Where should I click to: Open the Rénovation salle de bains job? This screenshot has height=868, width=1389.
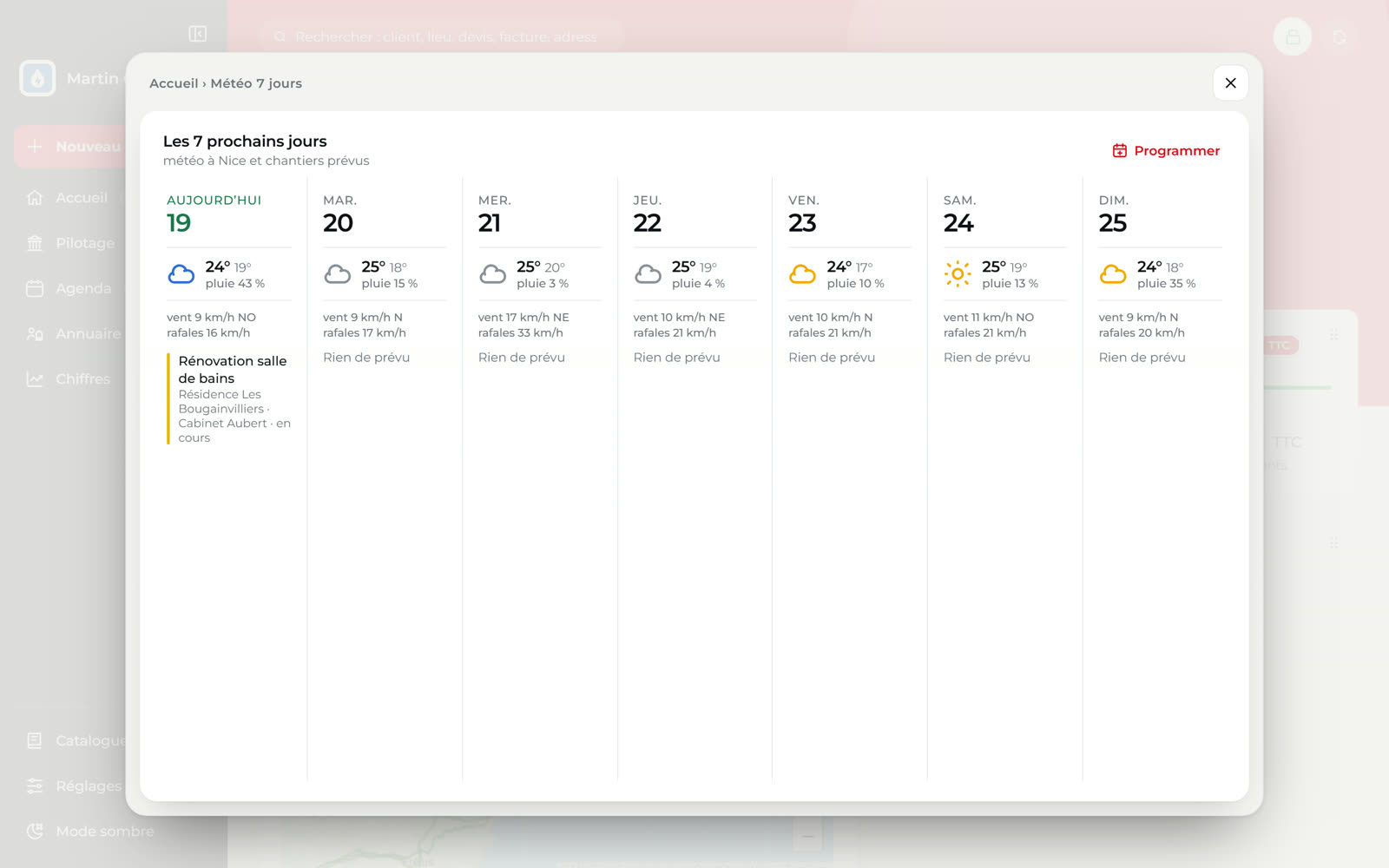[x=230, y=398]
